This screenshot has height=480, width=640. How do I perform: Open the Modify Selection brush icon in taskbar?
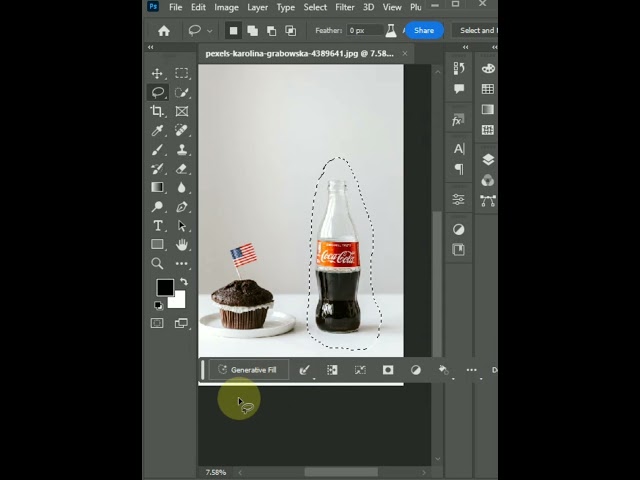(x=304, y=370)
